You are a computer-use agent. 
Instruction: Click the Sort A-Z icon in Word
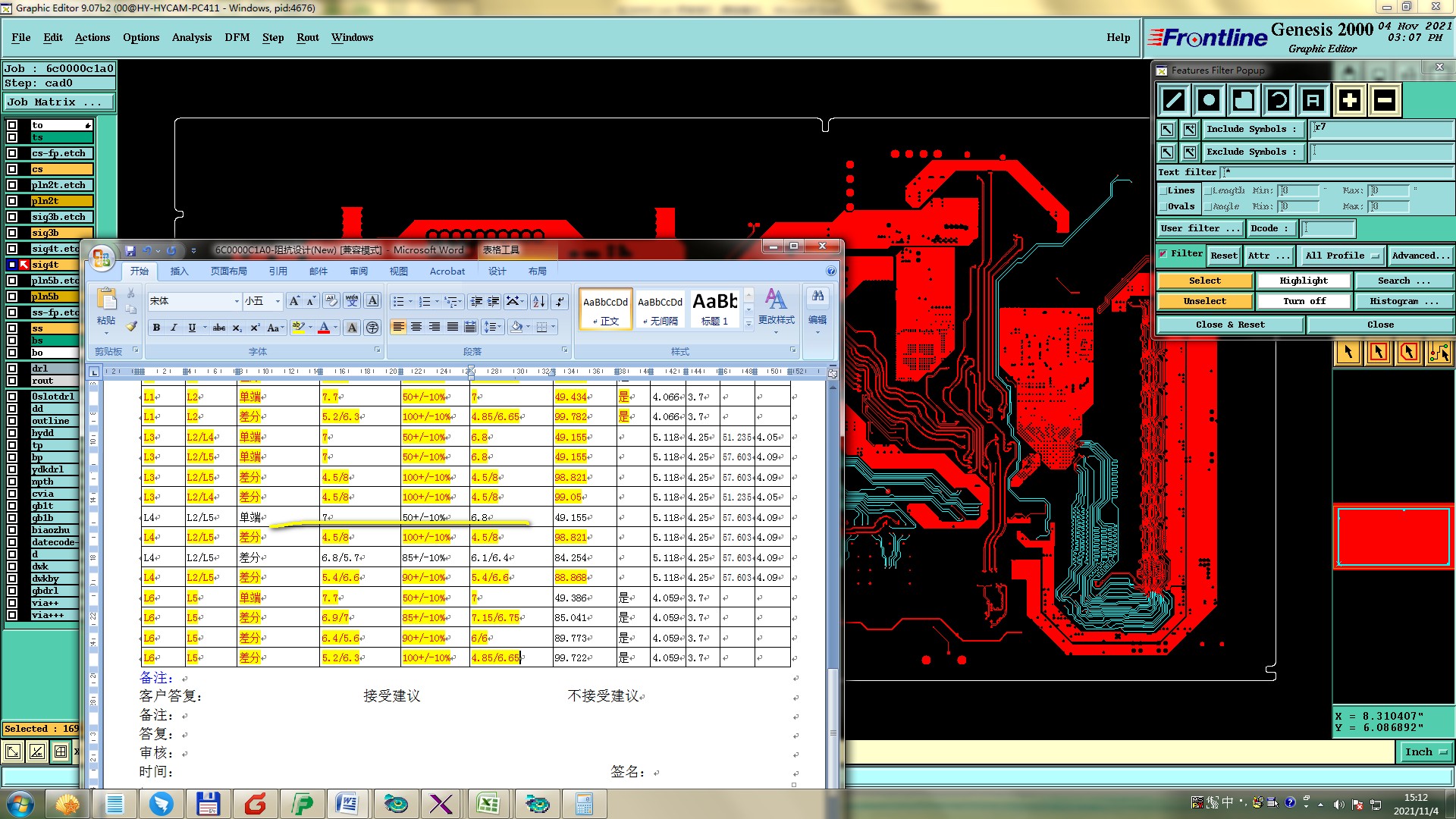pos(538,302)
